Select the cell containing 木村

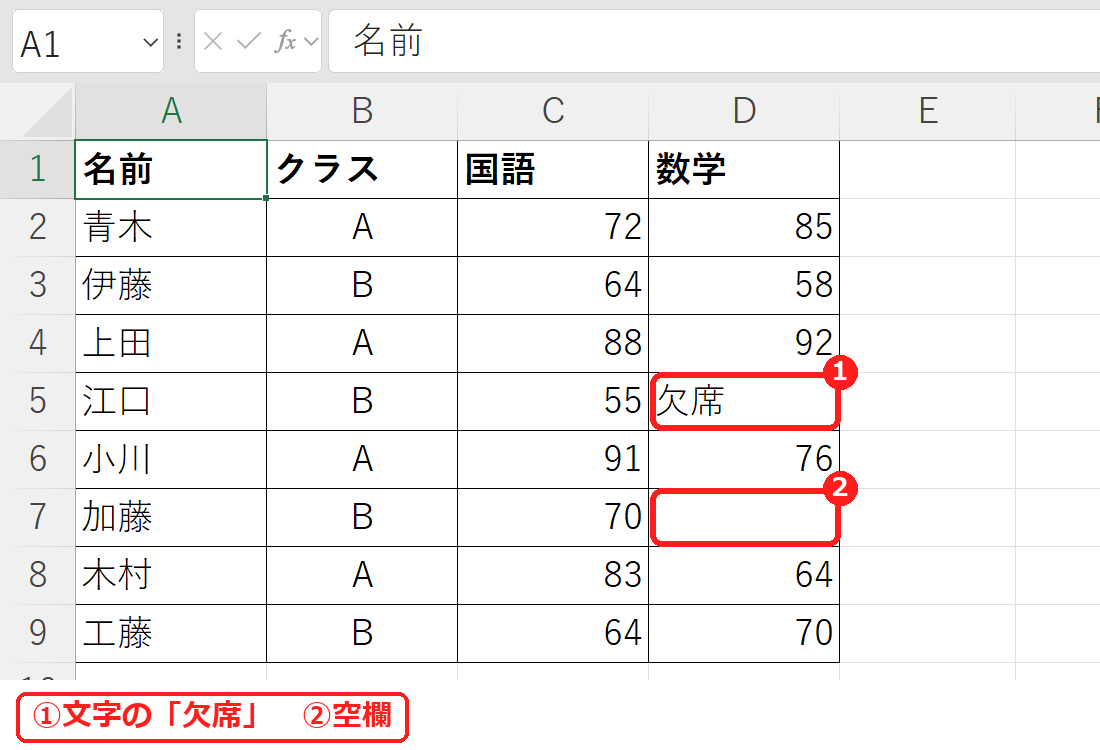[x=171, y=575]
